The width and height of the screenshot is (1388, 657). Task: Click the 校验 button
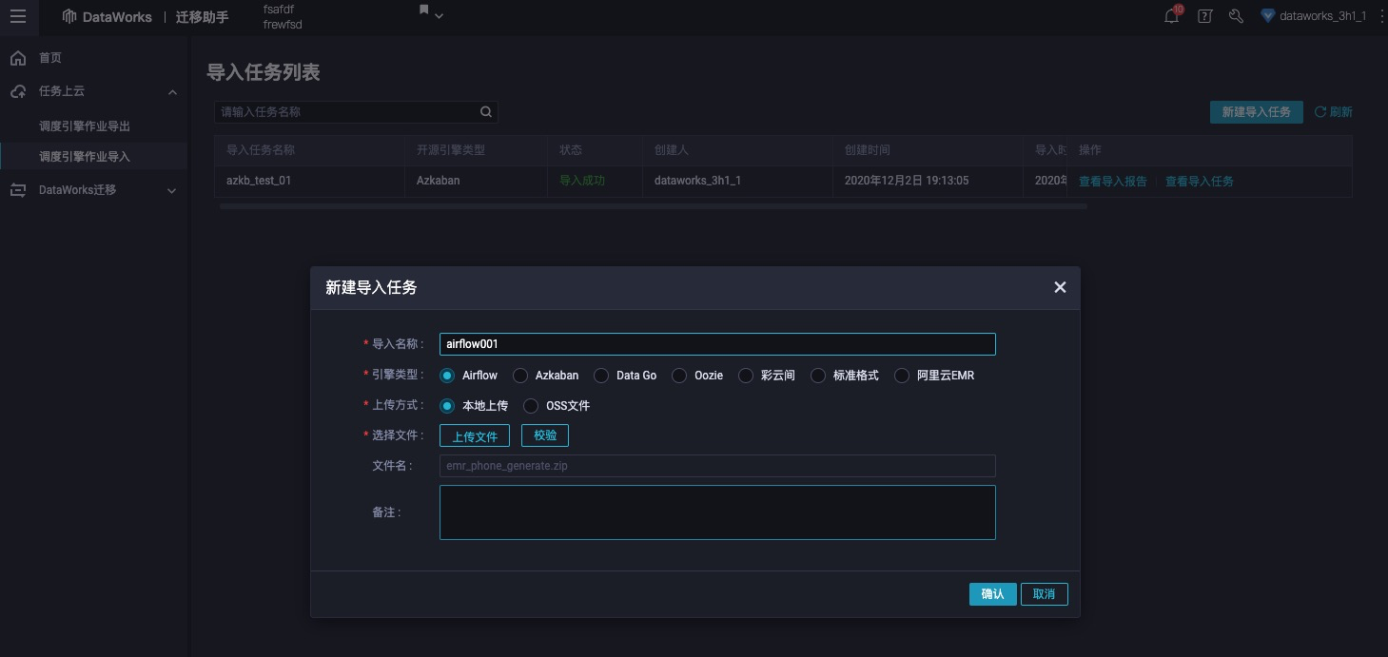click(x=545, y=436)
